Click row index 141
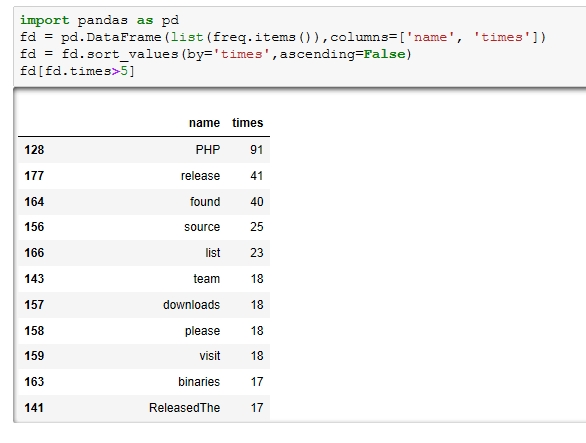Viewport: 586px width, 443px height. point(34,408)
